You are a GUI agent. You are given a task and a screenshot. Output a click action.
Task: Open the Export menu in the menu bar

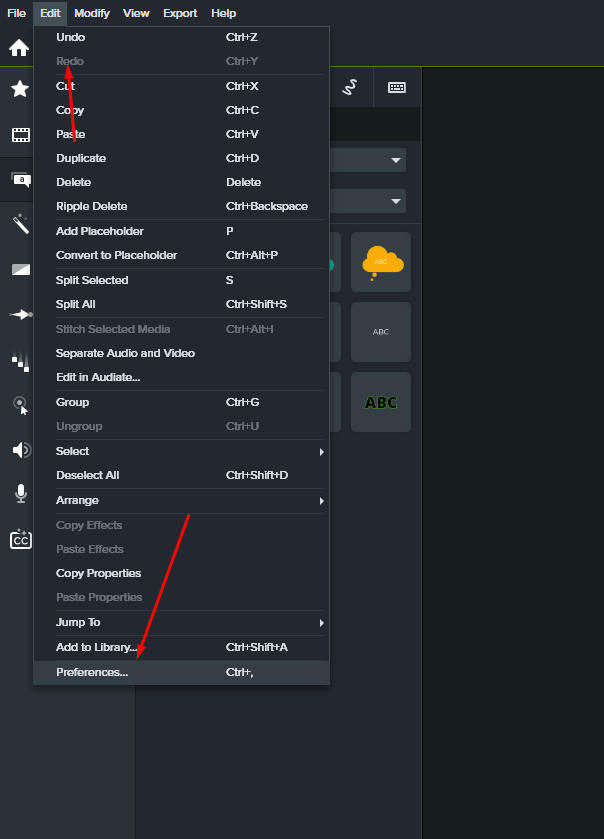click(180, 13)
